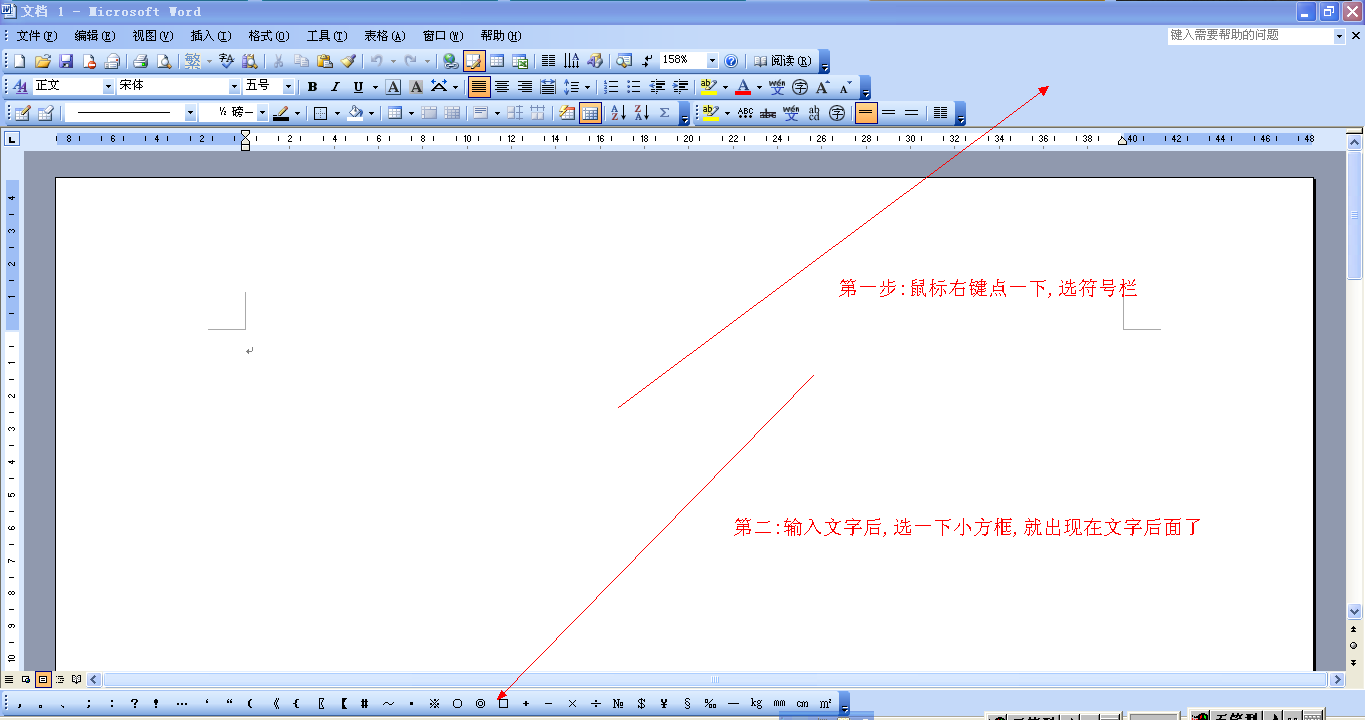Click the Numbered list icon
Screen dimensions: 1365x720
click(x=611, y=87)
